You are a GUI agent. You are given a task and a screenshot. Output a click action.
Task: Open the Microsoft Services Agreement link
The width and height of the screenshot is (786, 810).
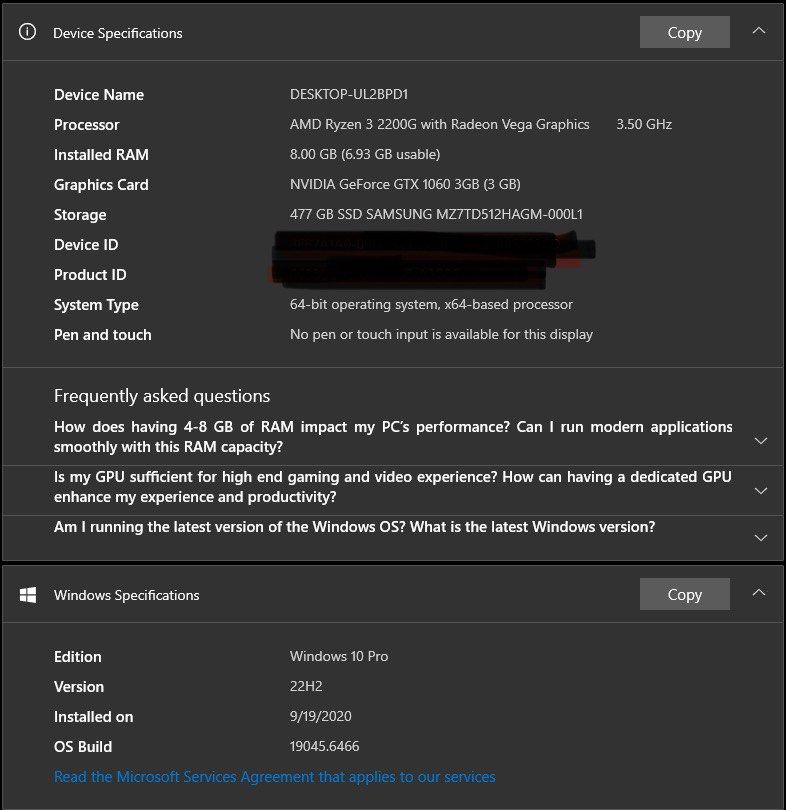[275, 776]
